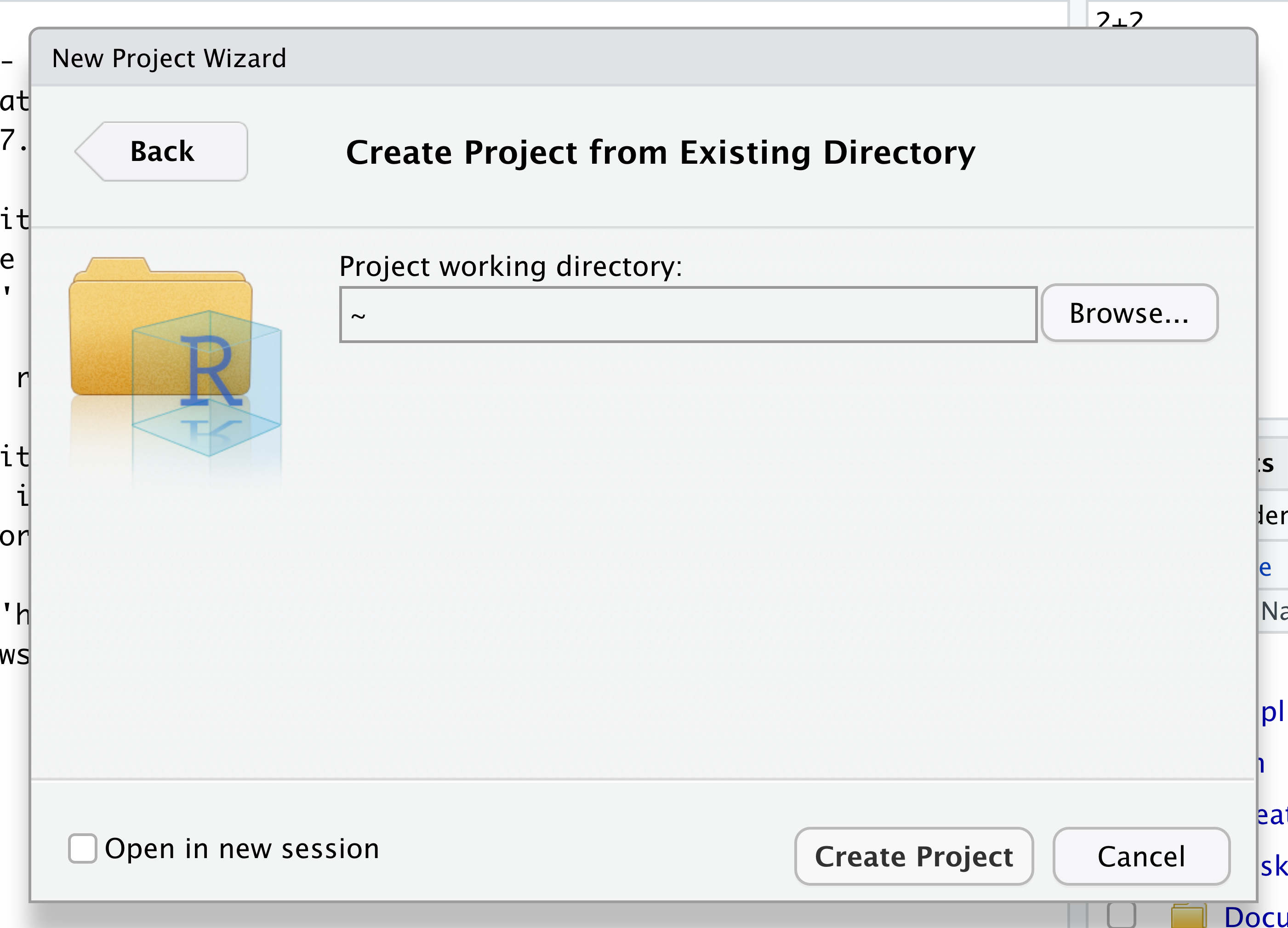Click the 'Project working directory:' label
This screenshot has height=928, width=1288.
coord(511,266)
